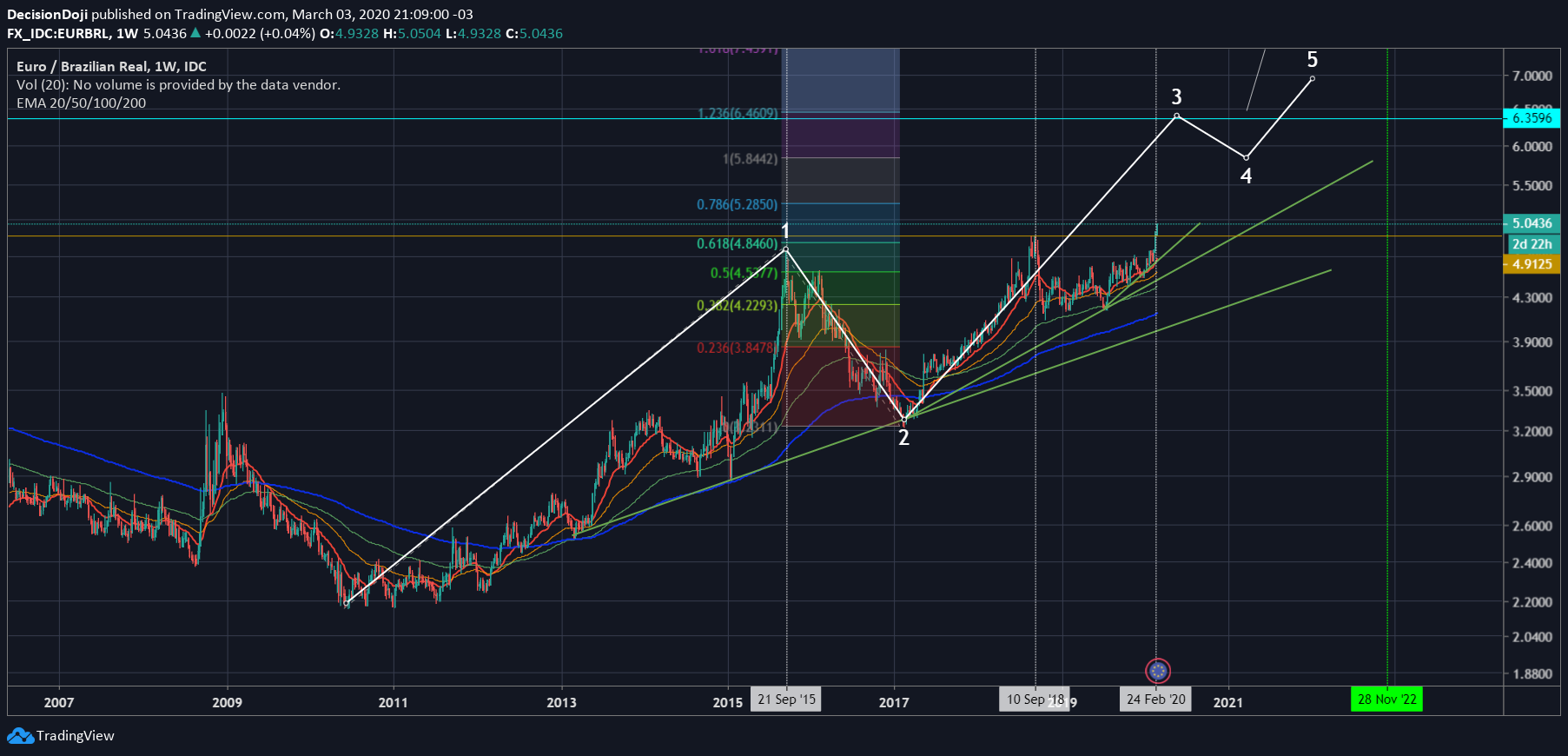Click the green up arrow next to 5.0436
1568x756 pixels.
[195, 33]
